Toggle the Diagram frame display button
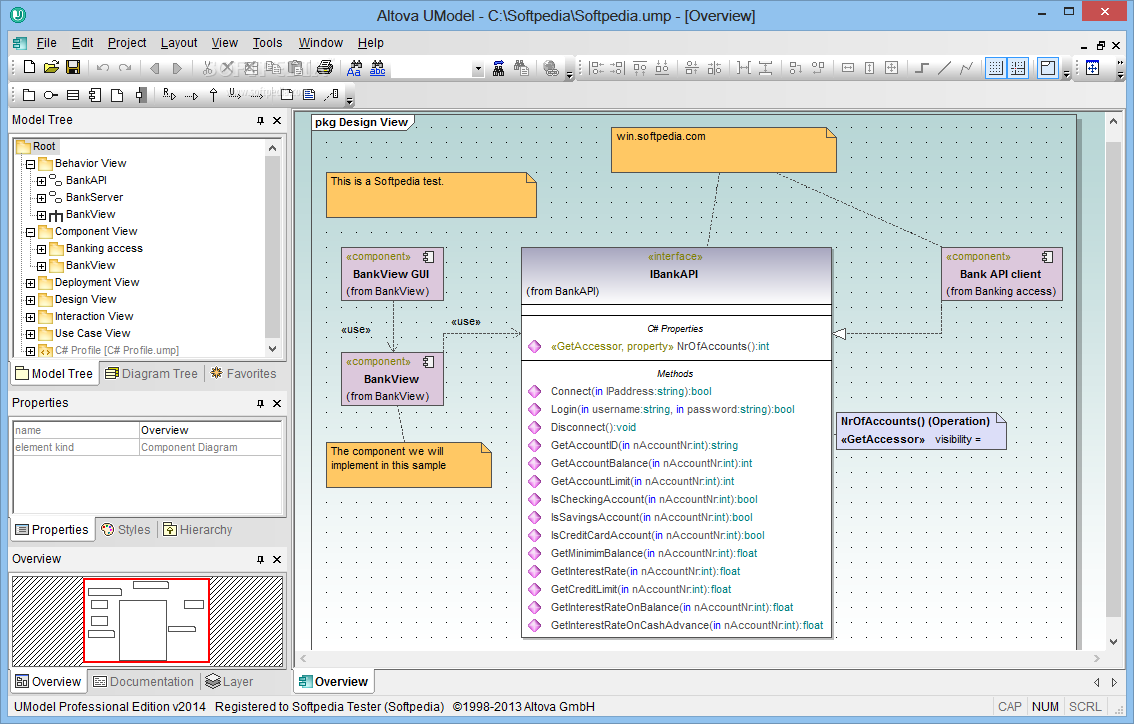This screenshot has width=1134, height=724. click(1047, 68)
